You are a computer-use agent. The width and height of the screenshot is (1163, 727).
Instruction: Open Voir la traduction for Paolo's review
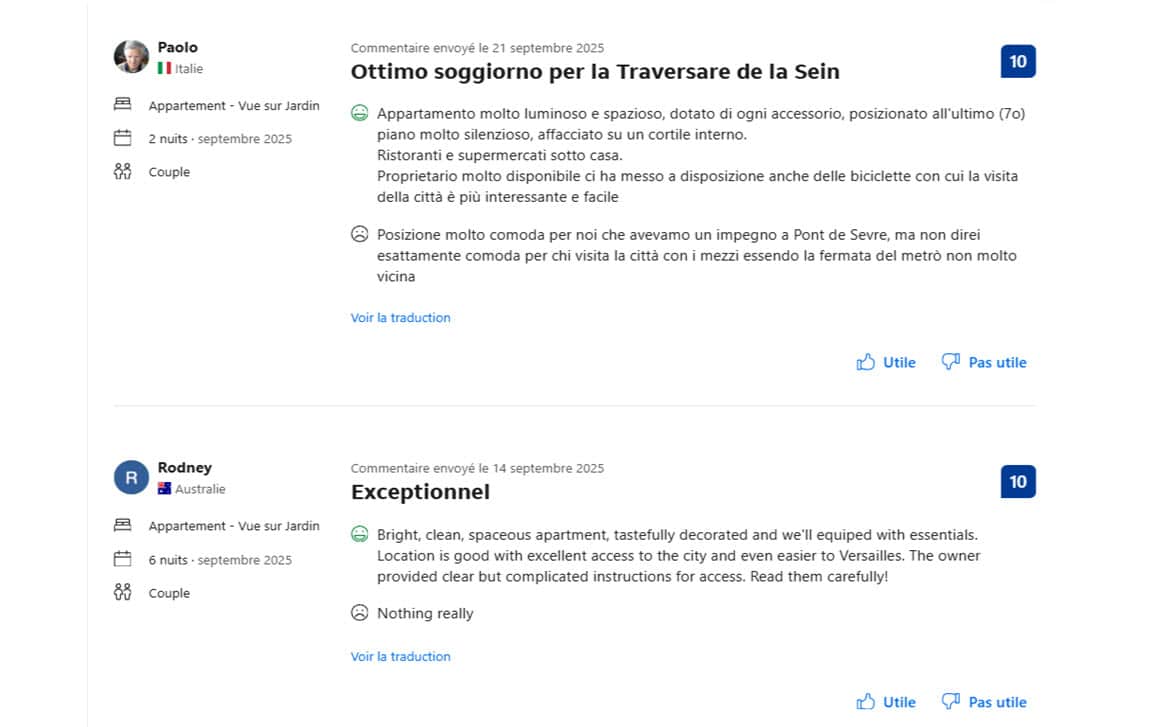[x=400, y=318]
